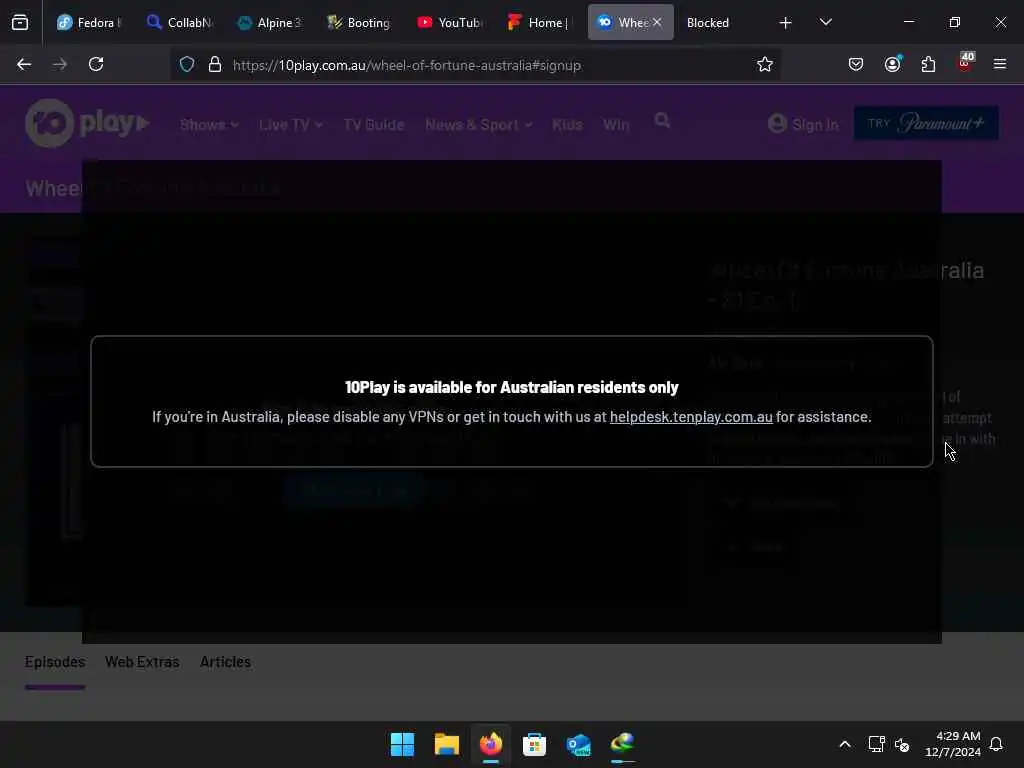Save page to Pocket
Image resolution: width=1024 pixels, height=768 pixels.
pyautogui.click(x=856, y=64)
